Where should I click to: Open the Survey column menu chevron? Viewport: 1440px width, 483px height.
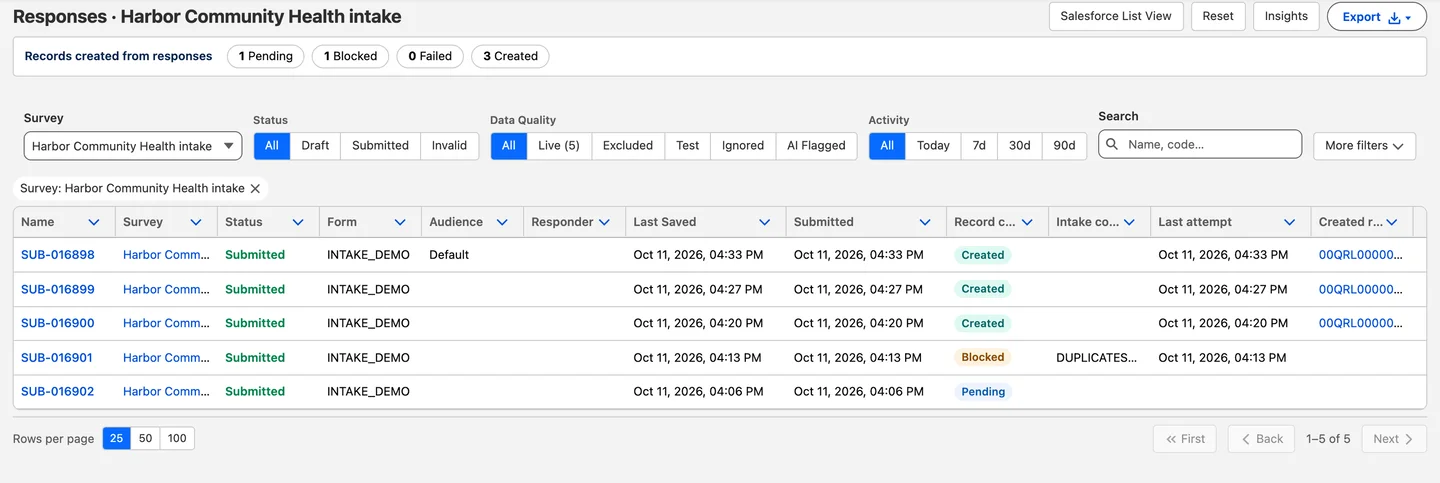(x=196, y=222)
